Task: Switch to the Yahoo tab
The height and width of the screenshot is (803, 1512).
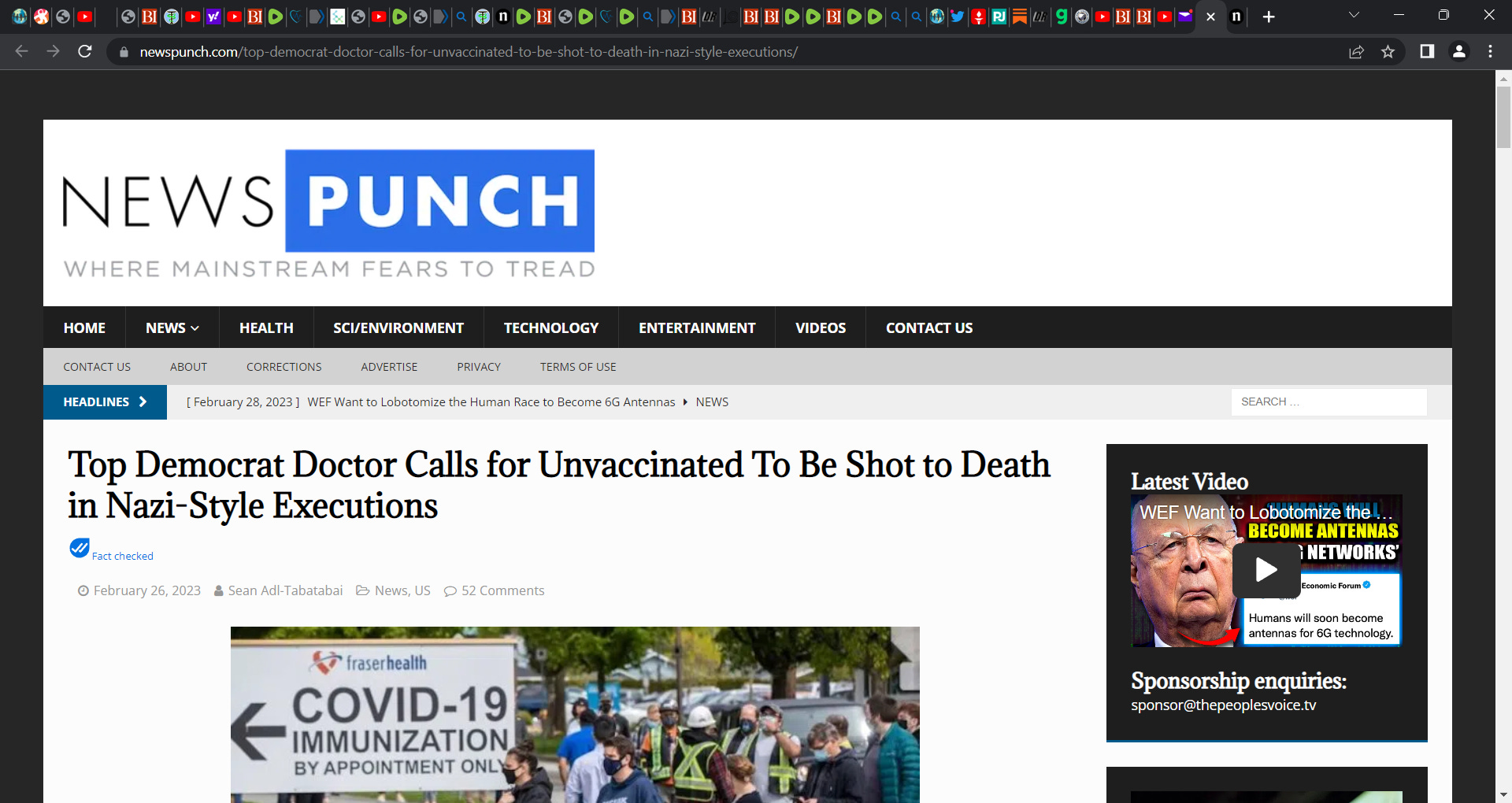Action: pyautogui.click(x=213, y=17)
